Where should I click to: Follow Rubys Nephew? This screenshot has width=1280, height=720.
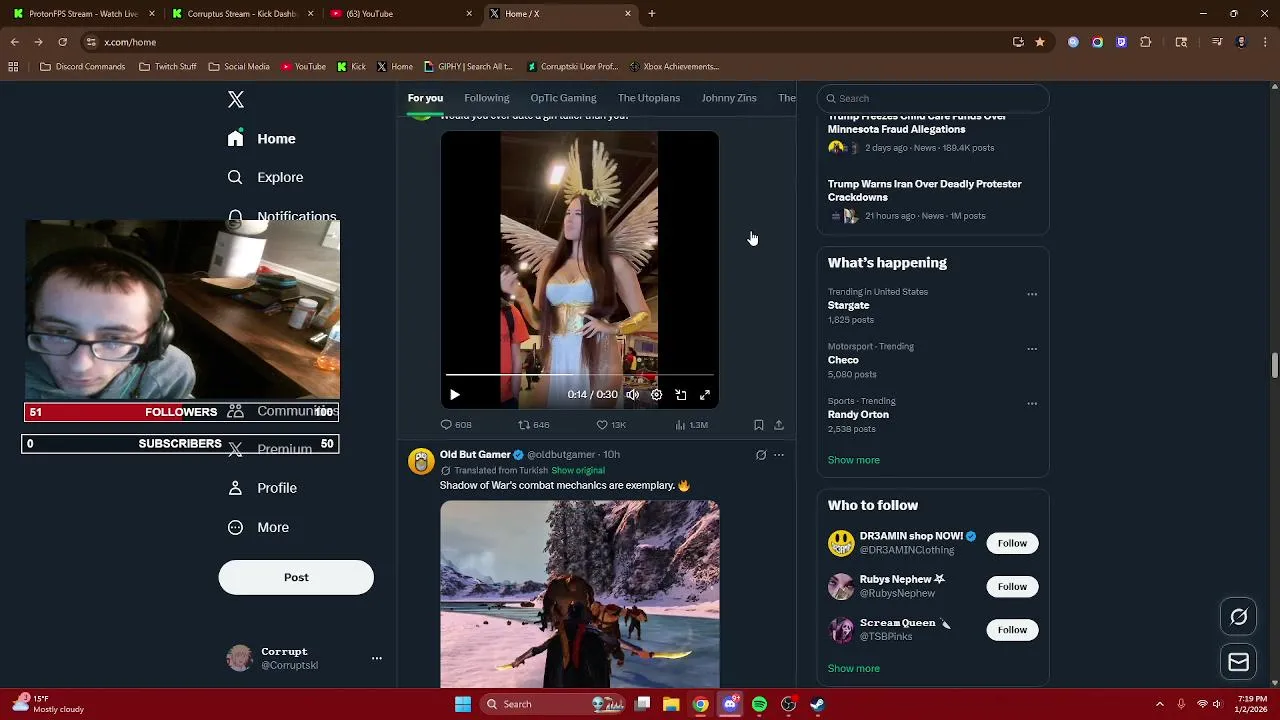point(1012,586)
